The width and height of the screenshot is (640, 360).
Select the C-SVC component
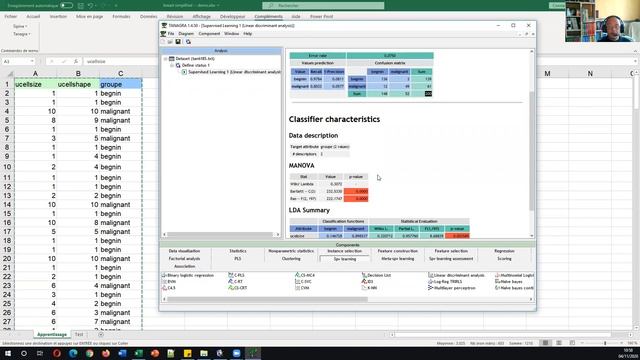(x=303, y=282)
